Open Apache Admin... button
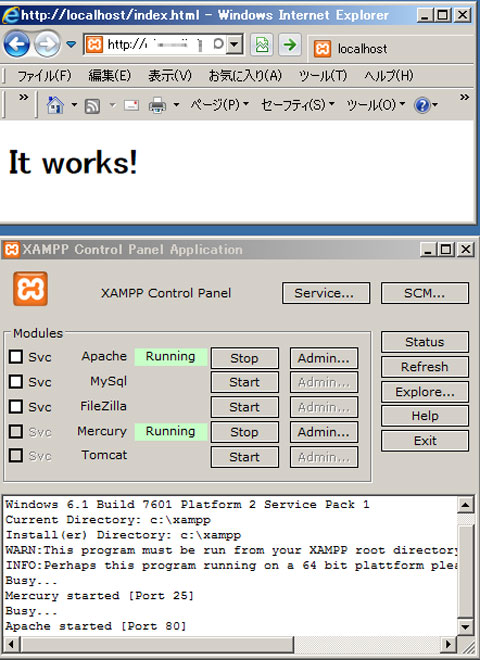The height and width of the screenshot is (660, 480). click(x=324, y=358)
